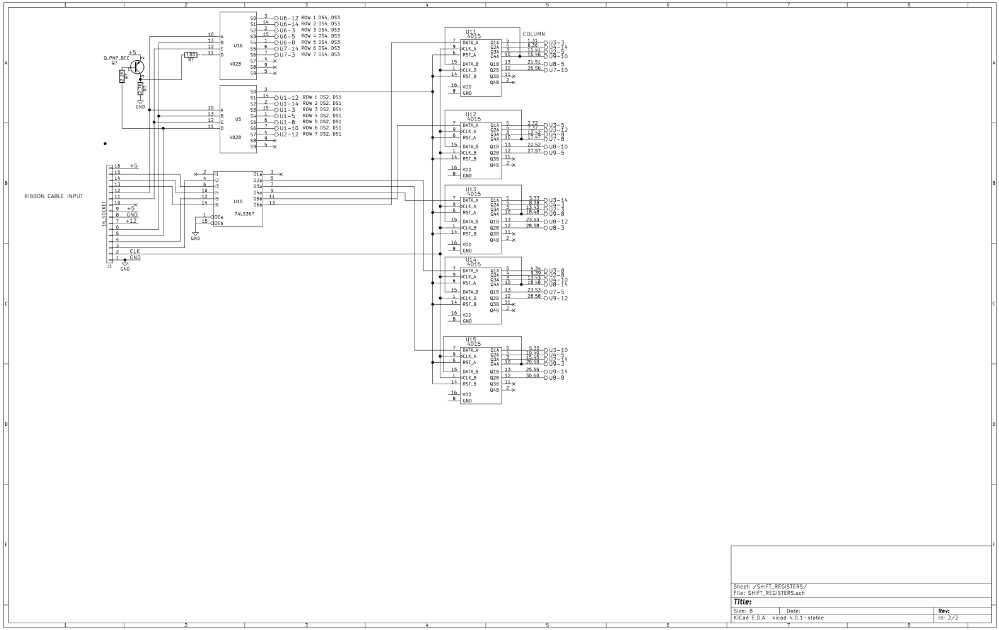Select the "U8-9" output label
Viewport: 999px width, 630px height.
556,378
